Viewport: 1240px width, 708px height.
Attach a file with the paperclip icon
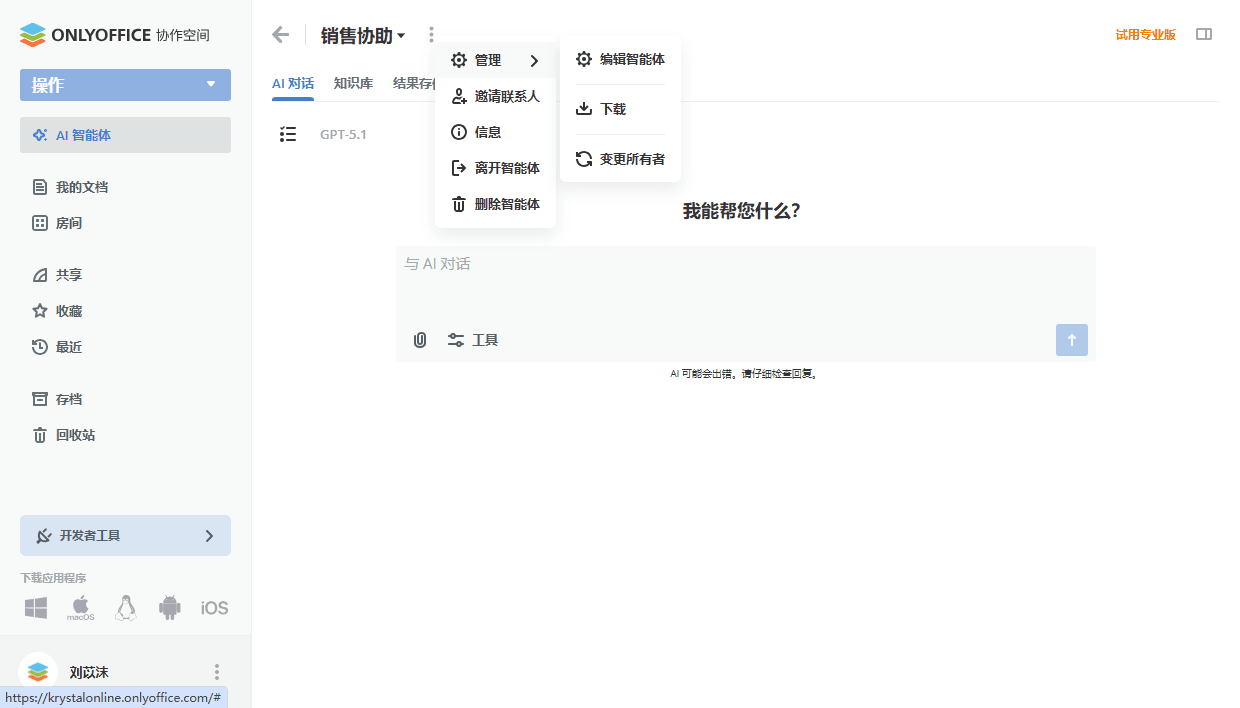419,339
